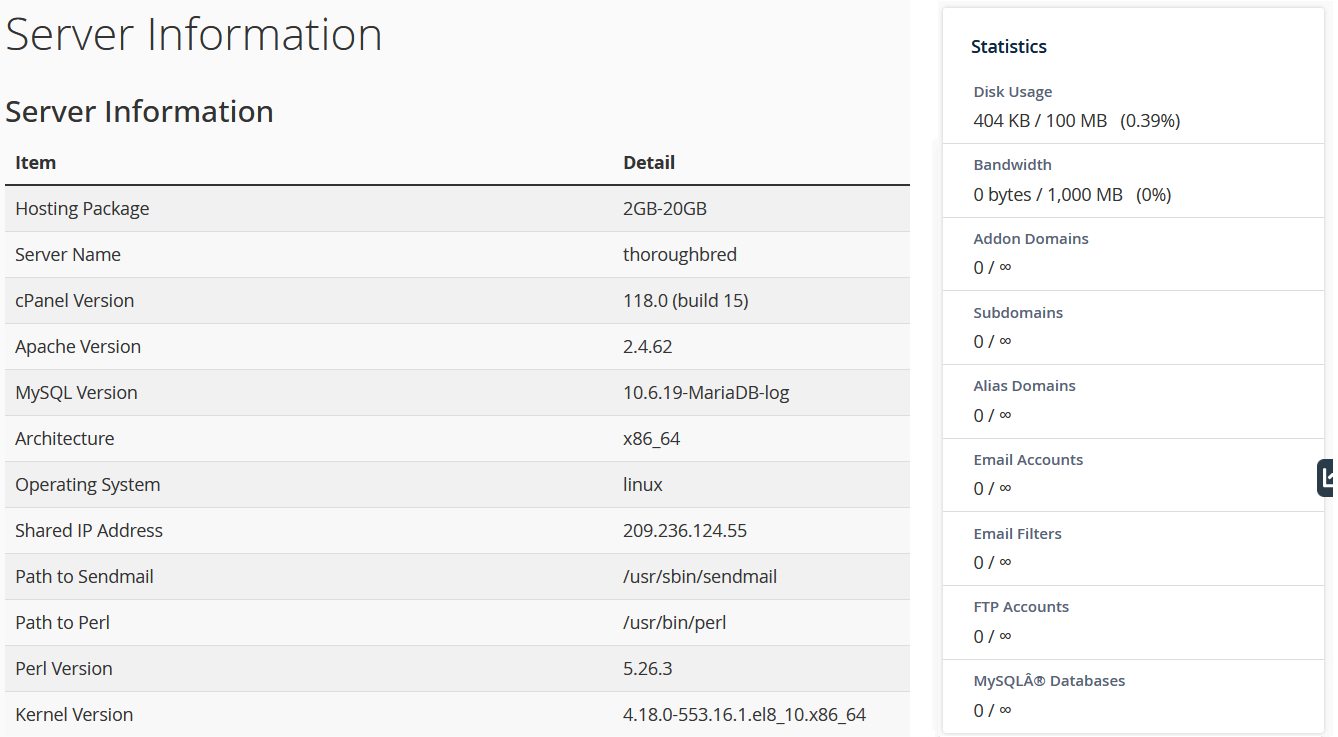This screenshot has width=1338, height=737.
Task: Click the dark chart icon at right edge
Action: coord(1326,478)
